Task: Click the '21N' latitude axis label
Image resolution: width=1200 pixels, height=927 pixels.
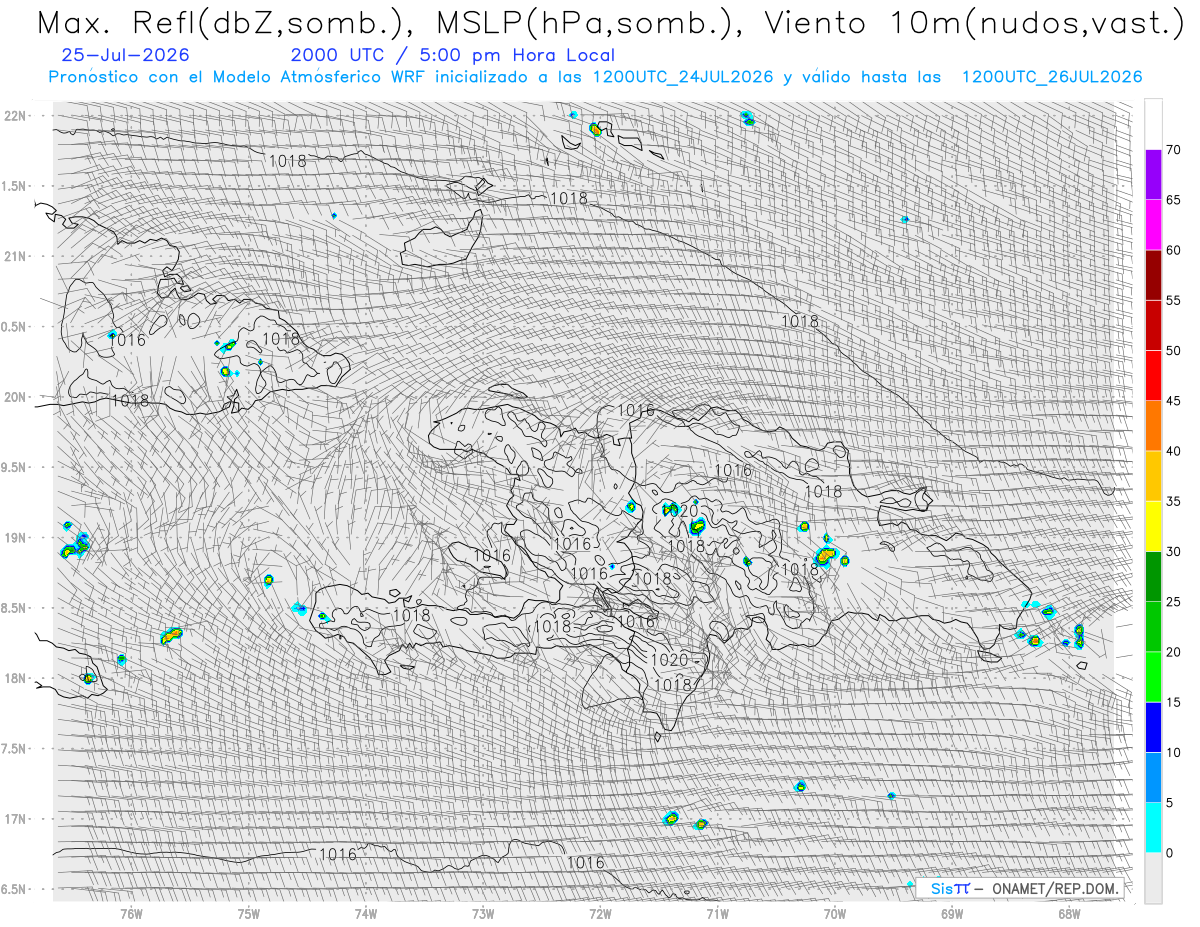Action: tap(17, 257)
